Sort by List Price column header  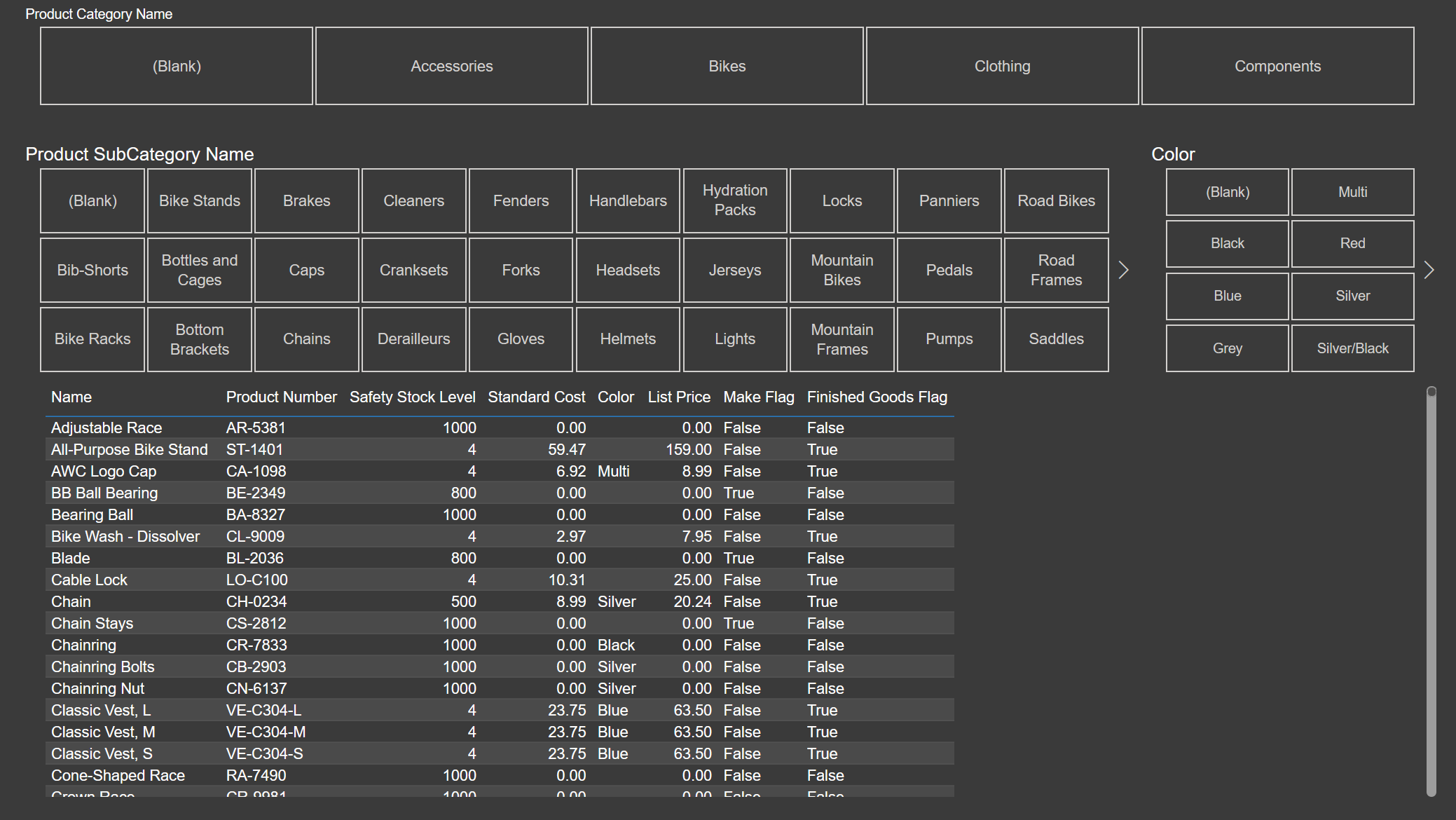pyautogui.click(x=679, y=397)
